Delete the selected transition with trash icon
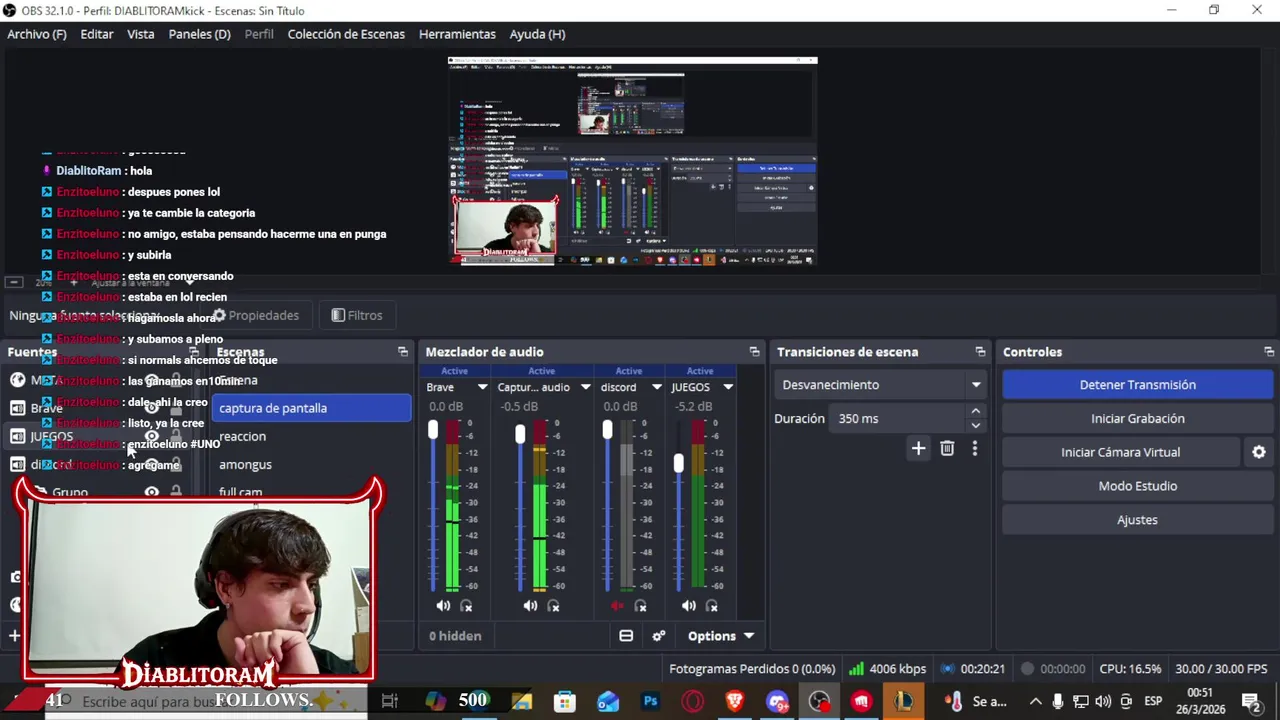 (x=947, y=448)
